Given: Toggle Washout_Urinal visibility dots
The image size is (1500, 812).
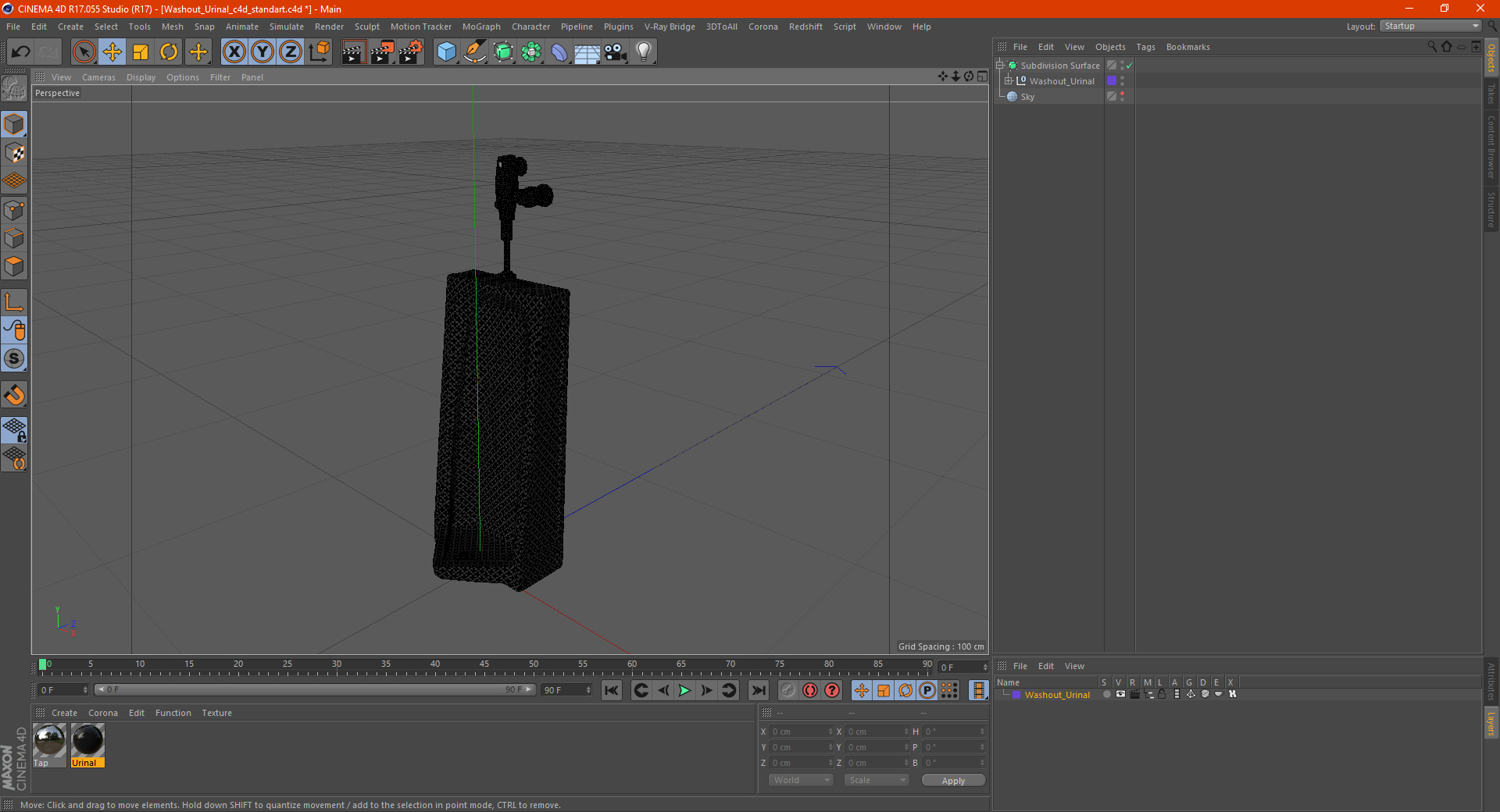Looking at the screenshot, I should click(x=1123, y=80).
